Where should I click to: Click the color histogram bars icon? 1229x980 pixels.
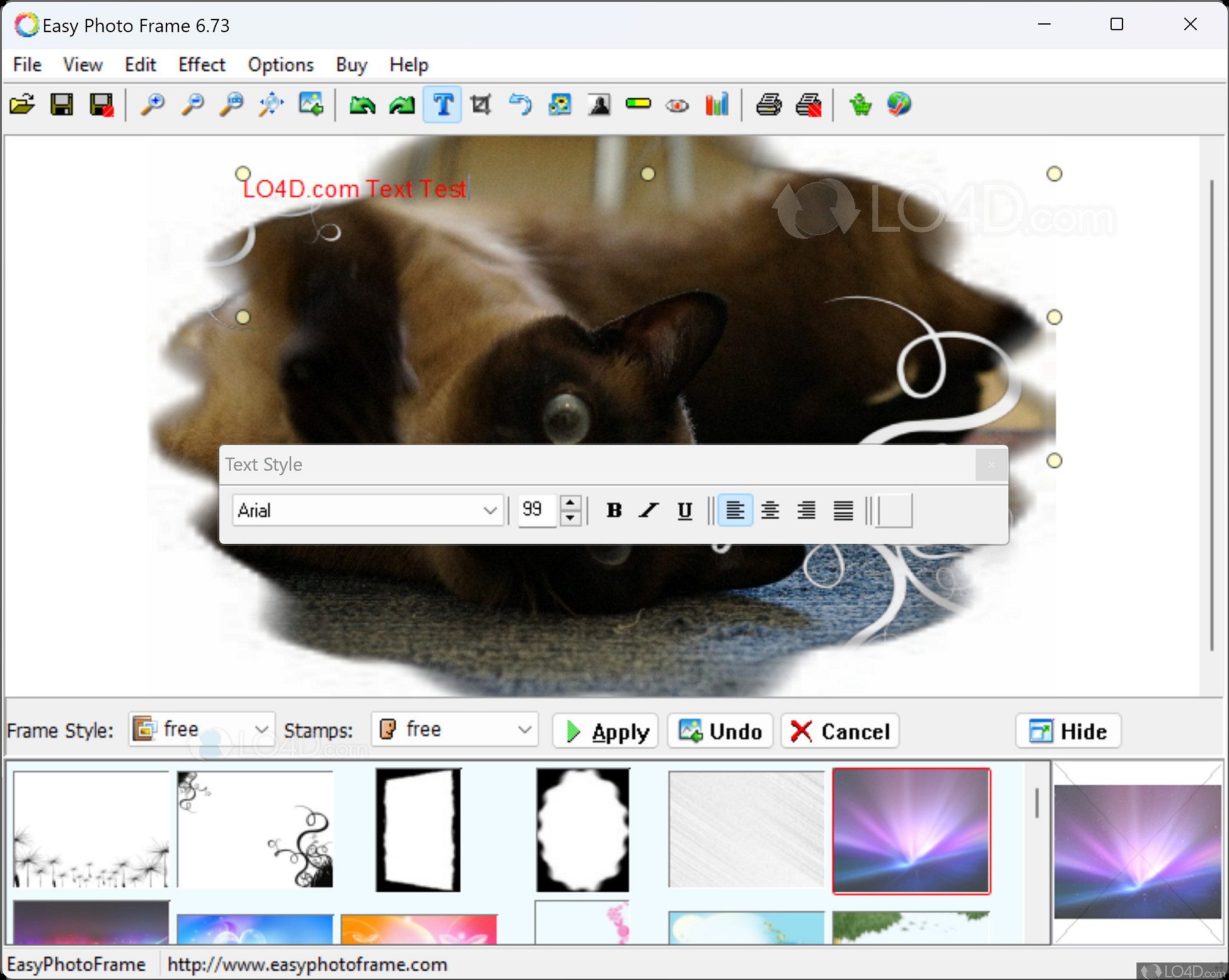(x=717, y=105)
